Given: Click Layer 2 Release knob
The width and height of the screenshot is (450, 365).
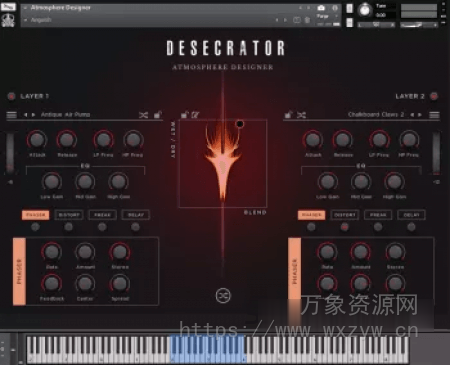Looking at the screenshot, I should tap(343, 140).
